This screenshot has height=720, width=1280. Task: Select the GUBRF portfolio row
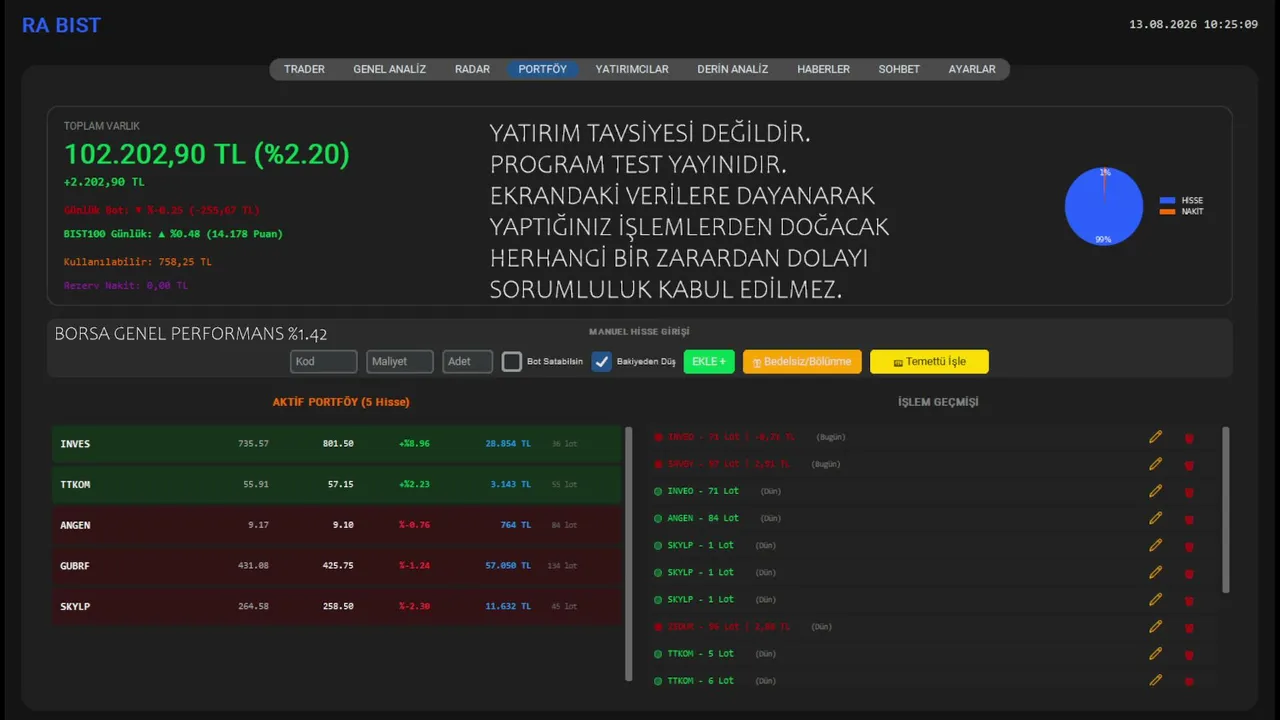(336, 565)
